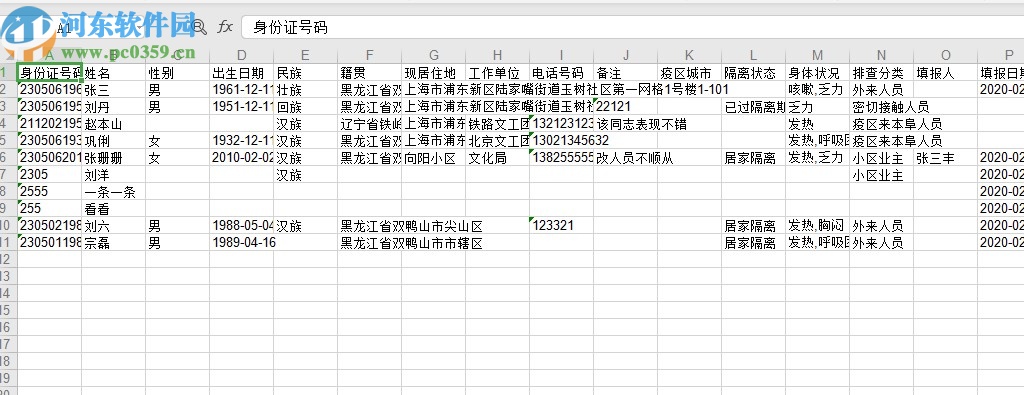Select the ID cell containing 2555

(x=50, y=191)
